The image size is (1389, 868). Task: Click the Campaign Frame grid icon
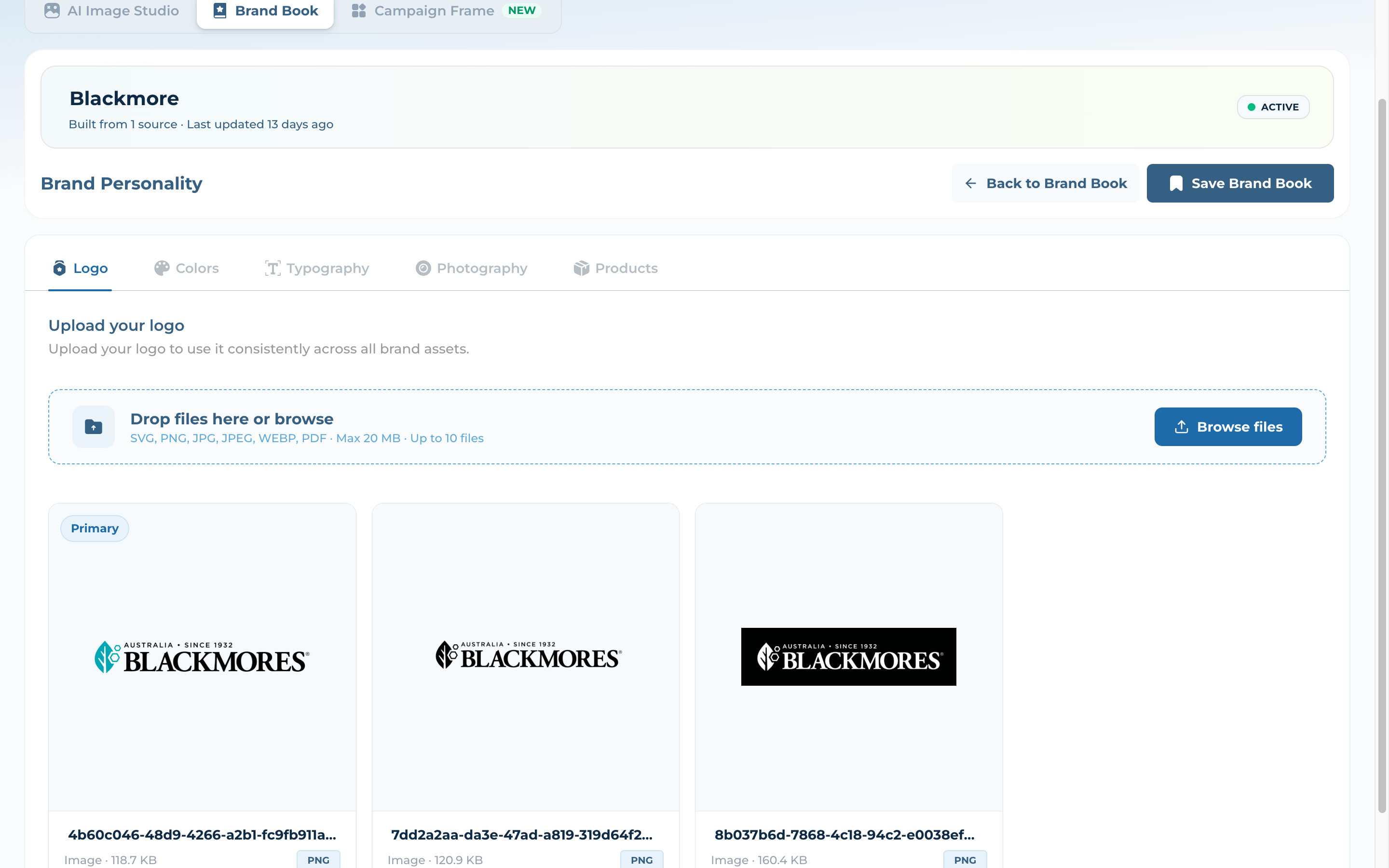[x=359, y=11]
